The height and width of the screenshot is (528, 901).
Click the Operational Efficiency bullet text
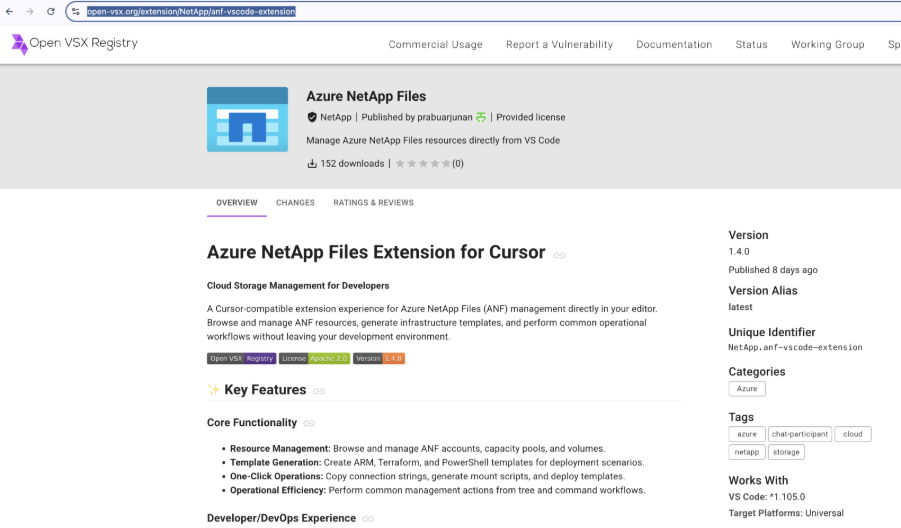pyautogui.click(x=437, y=490)
